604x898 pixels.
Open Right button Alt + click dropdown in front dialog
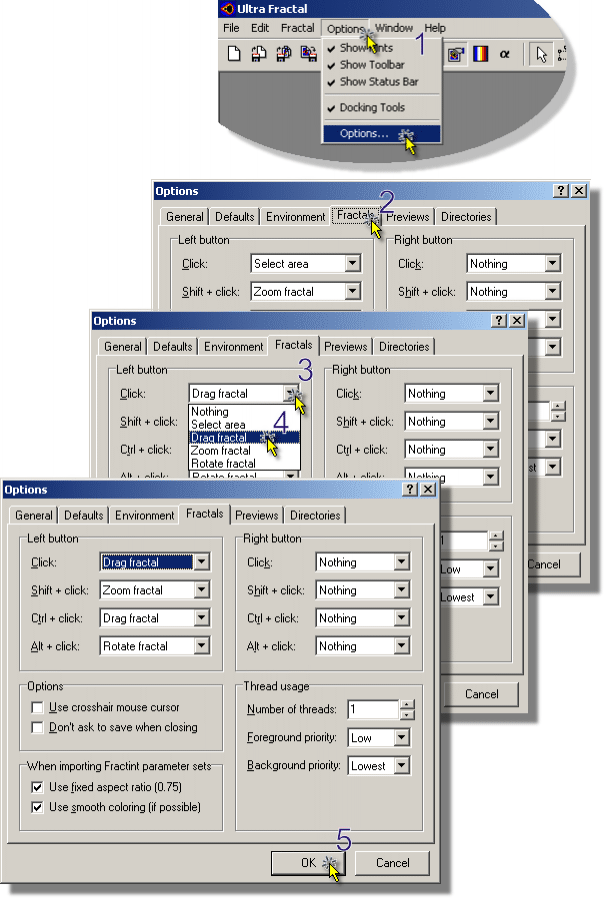coord(402,646)
